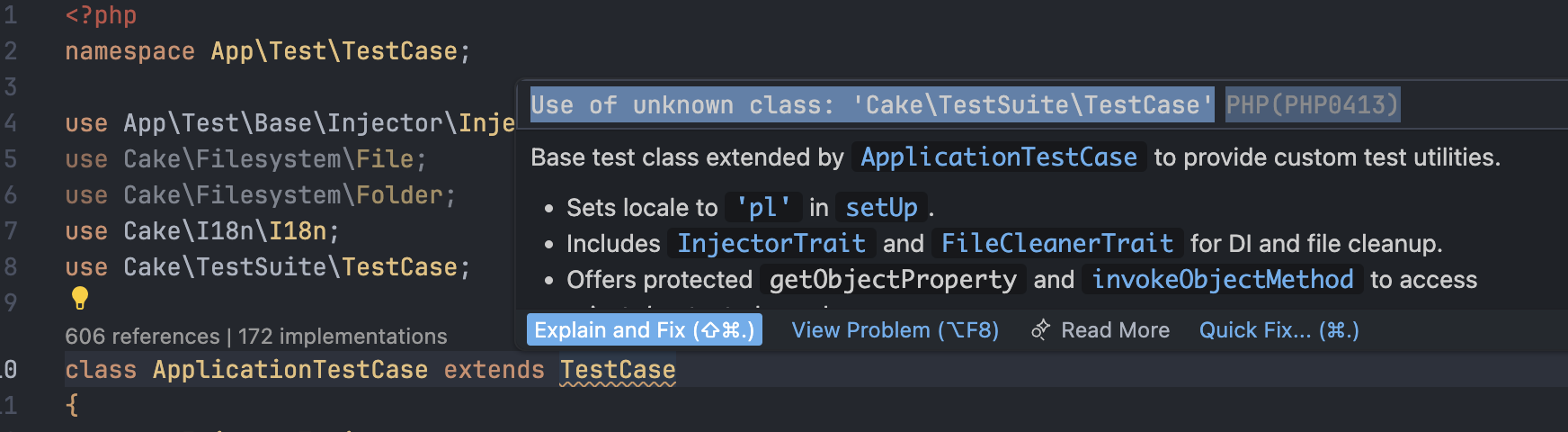Open the 172 implementations code lens
Screen dimensions: 1568x432
pyautogui.click(x=343, y=337)
